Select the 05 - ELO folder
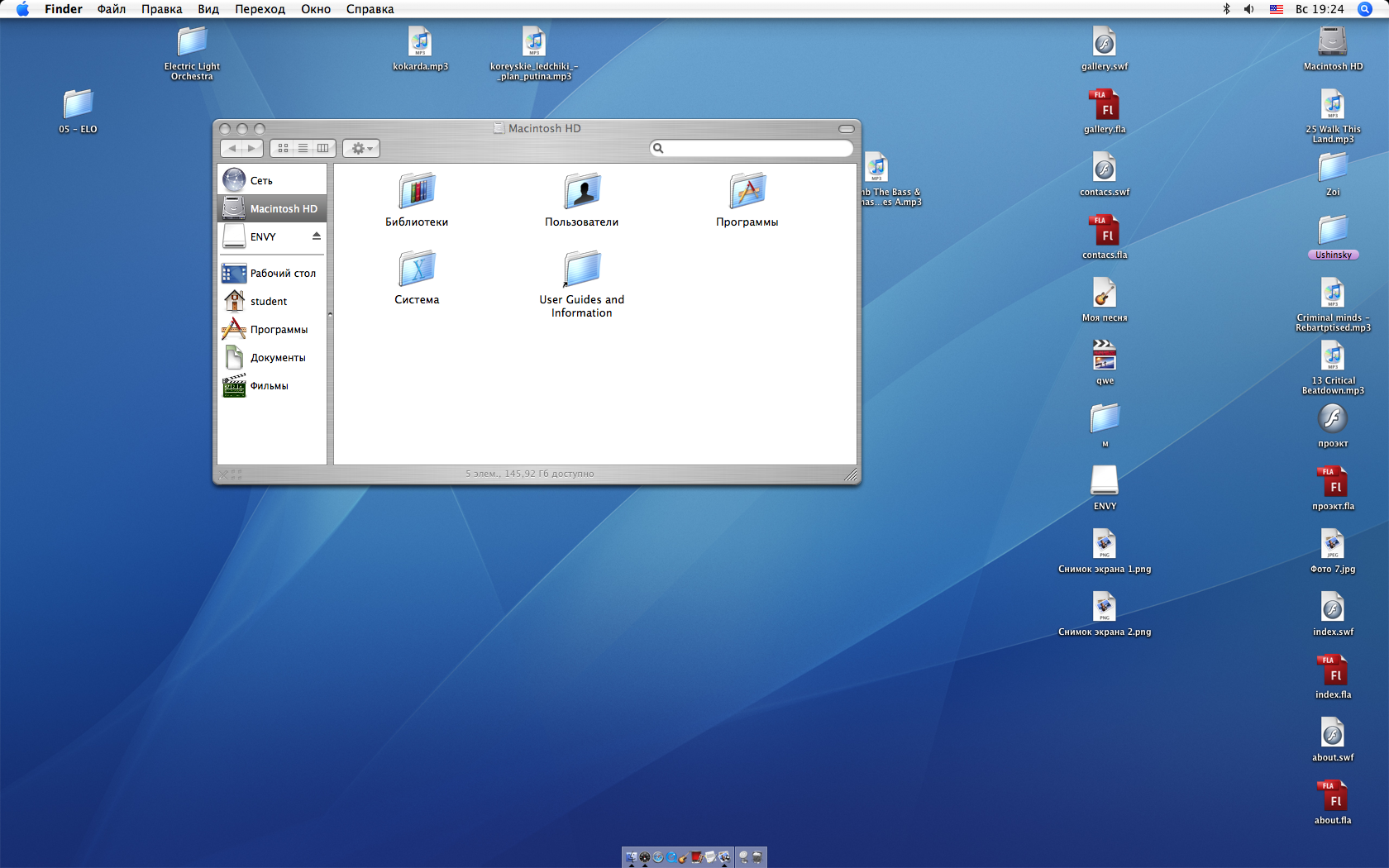The height and width of the screenshot is (868, 1389). [78, 111]
